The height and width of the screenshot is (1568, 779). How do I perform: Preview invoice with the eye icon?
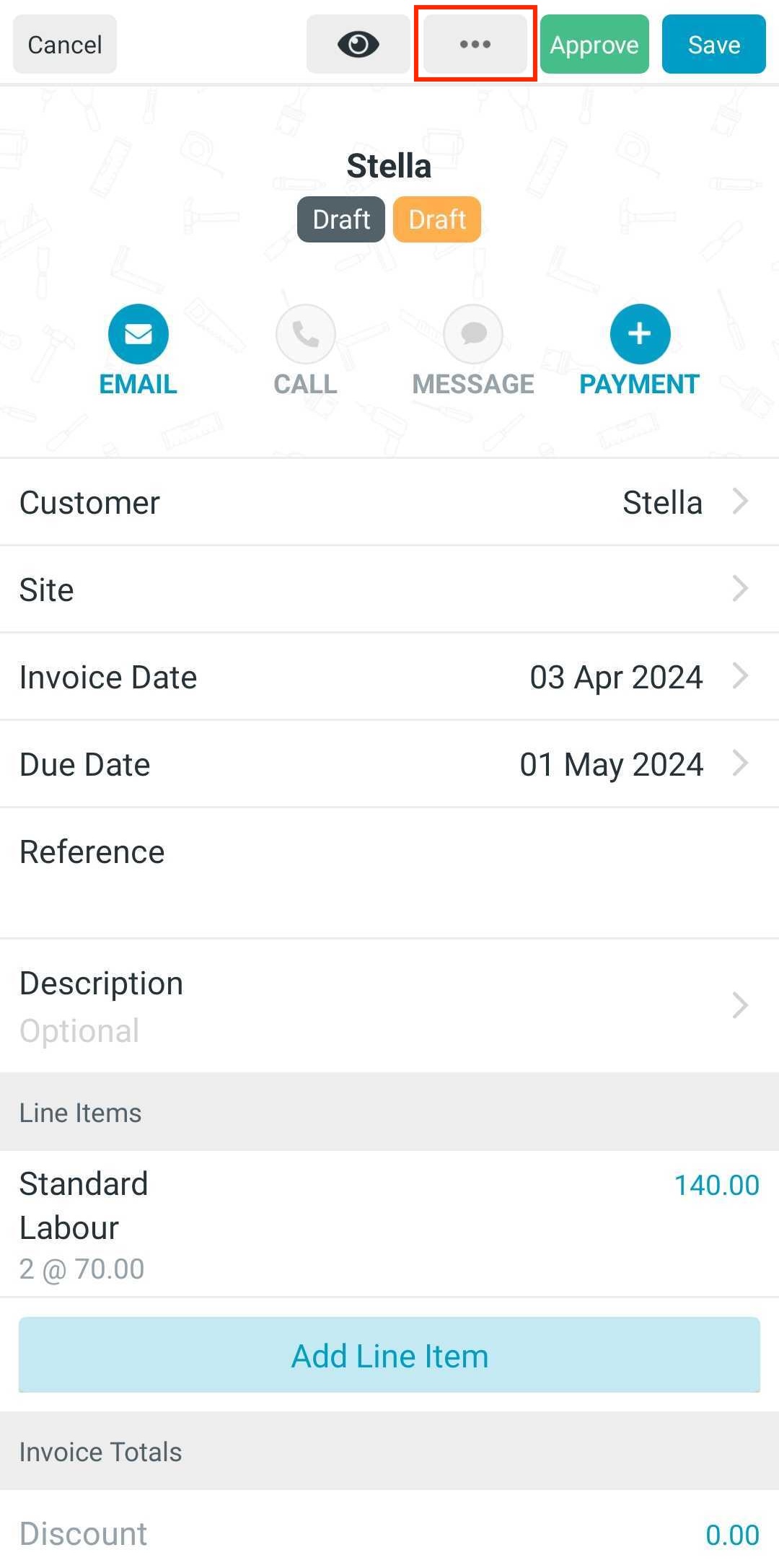(x=358, y=44)
